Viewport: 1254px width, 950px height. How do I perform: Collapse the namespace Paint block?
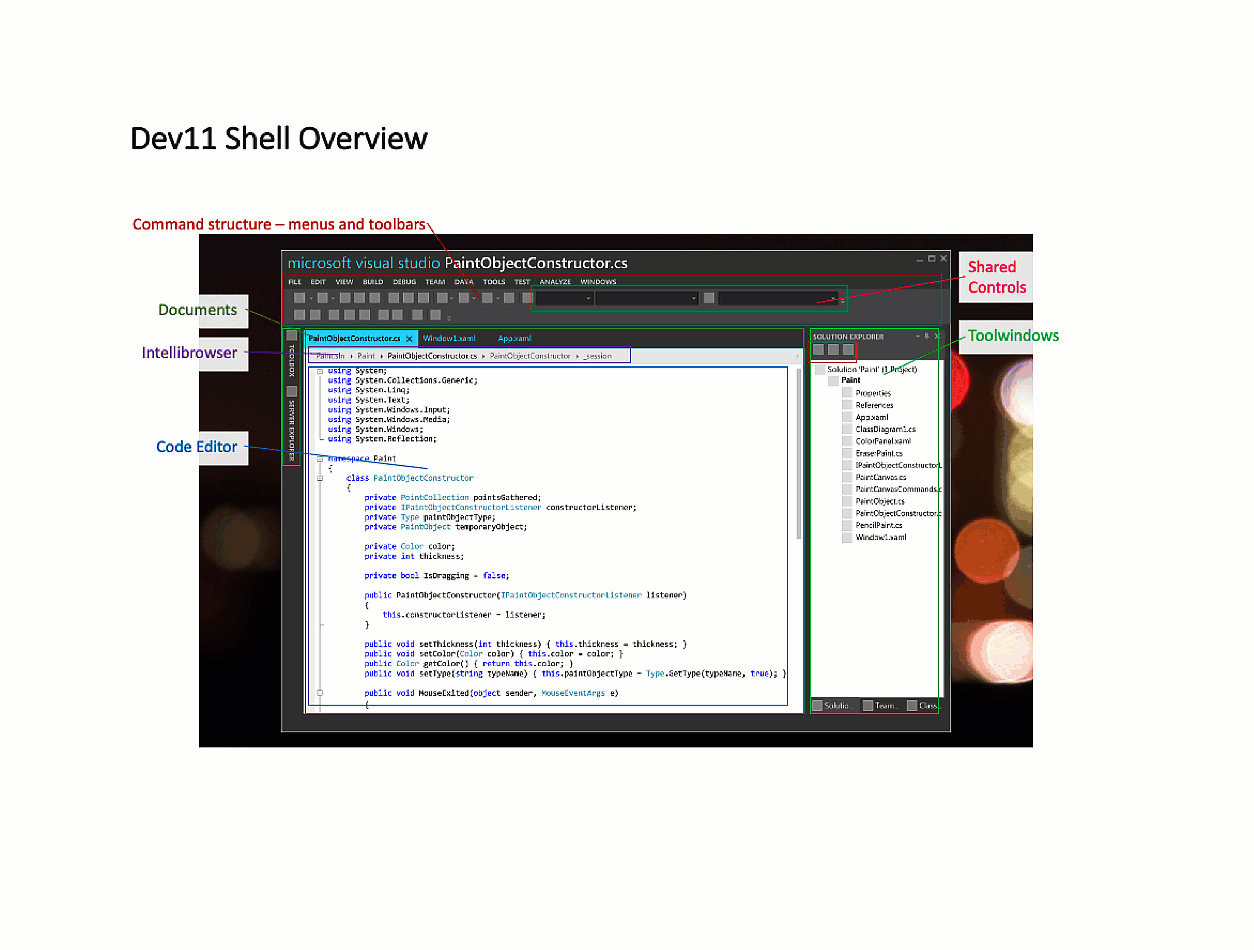[x=319, y=459]
